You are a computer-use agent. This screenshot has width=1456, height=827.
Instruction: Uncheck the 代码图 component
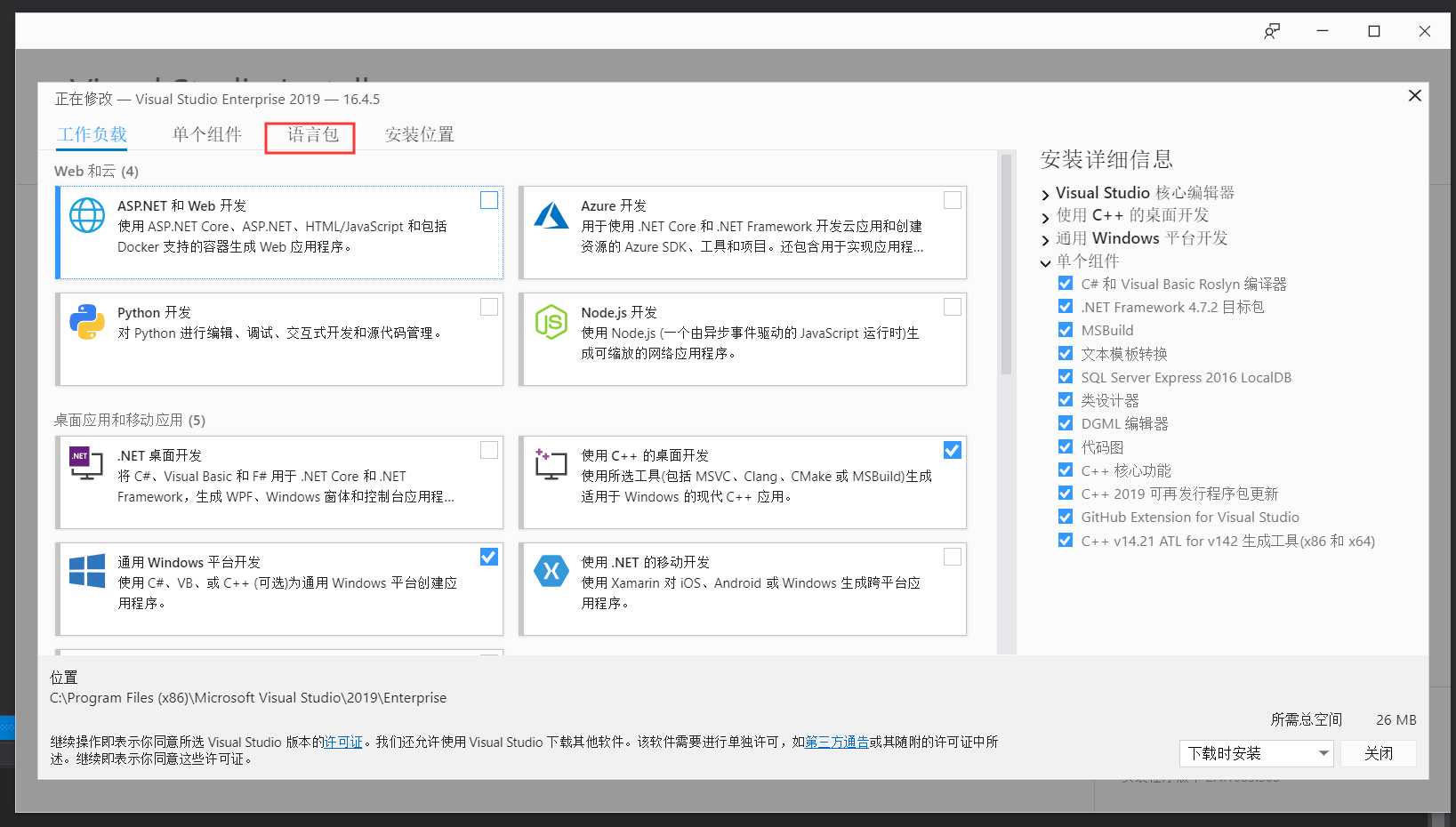click(1066, 446)
